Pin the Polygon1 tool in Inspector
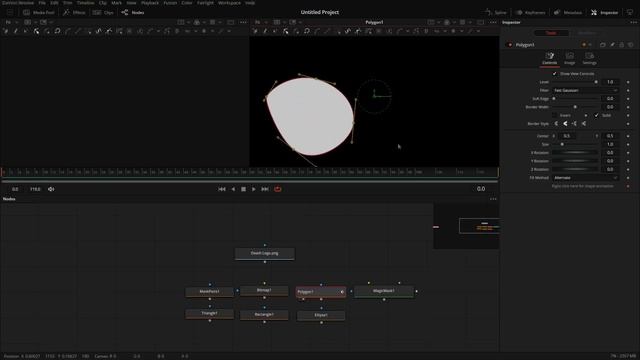The width and height of the screenshot is (640, 360). (612, 45)
